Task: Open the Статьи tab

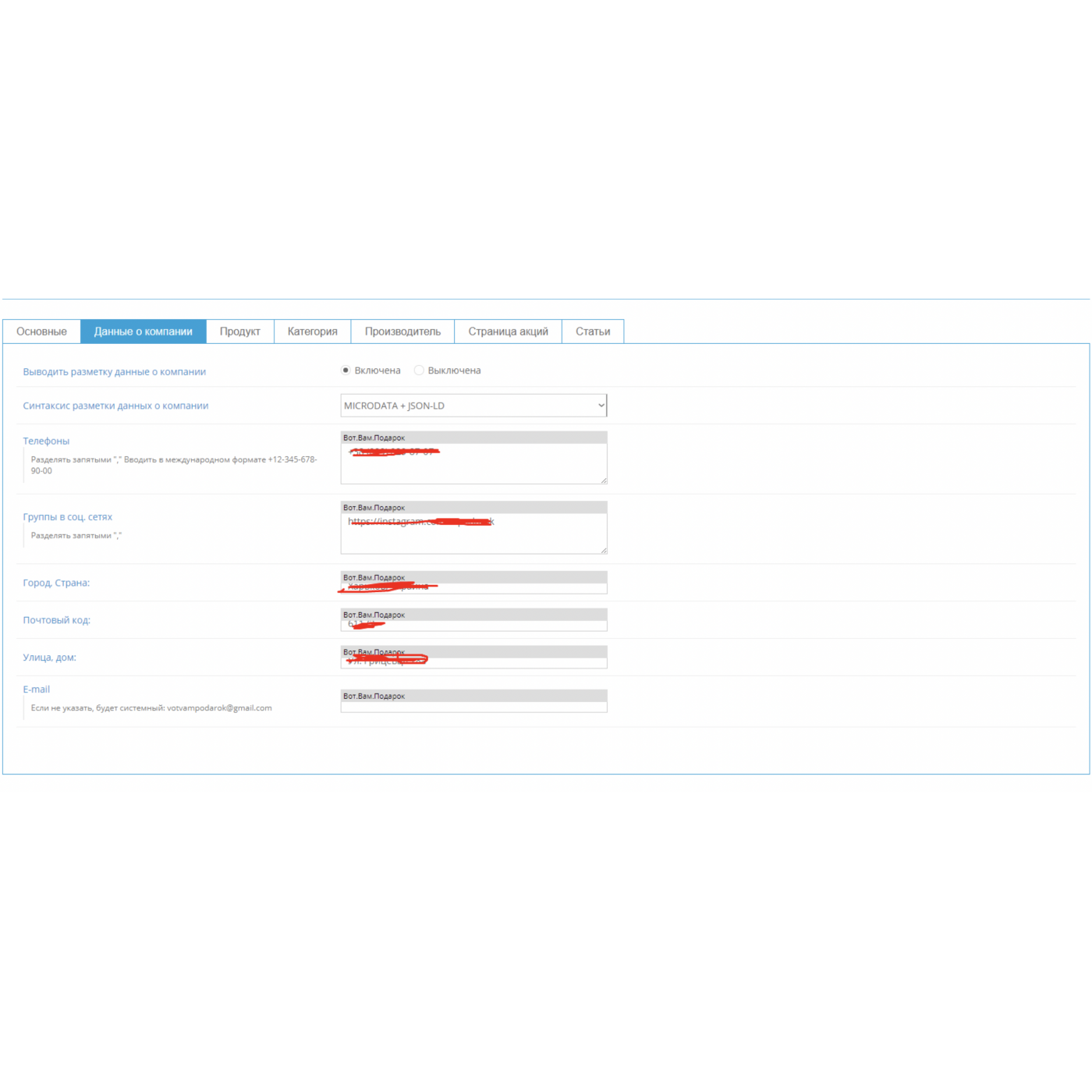Action: pos(593,331)
